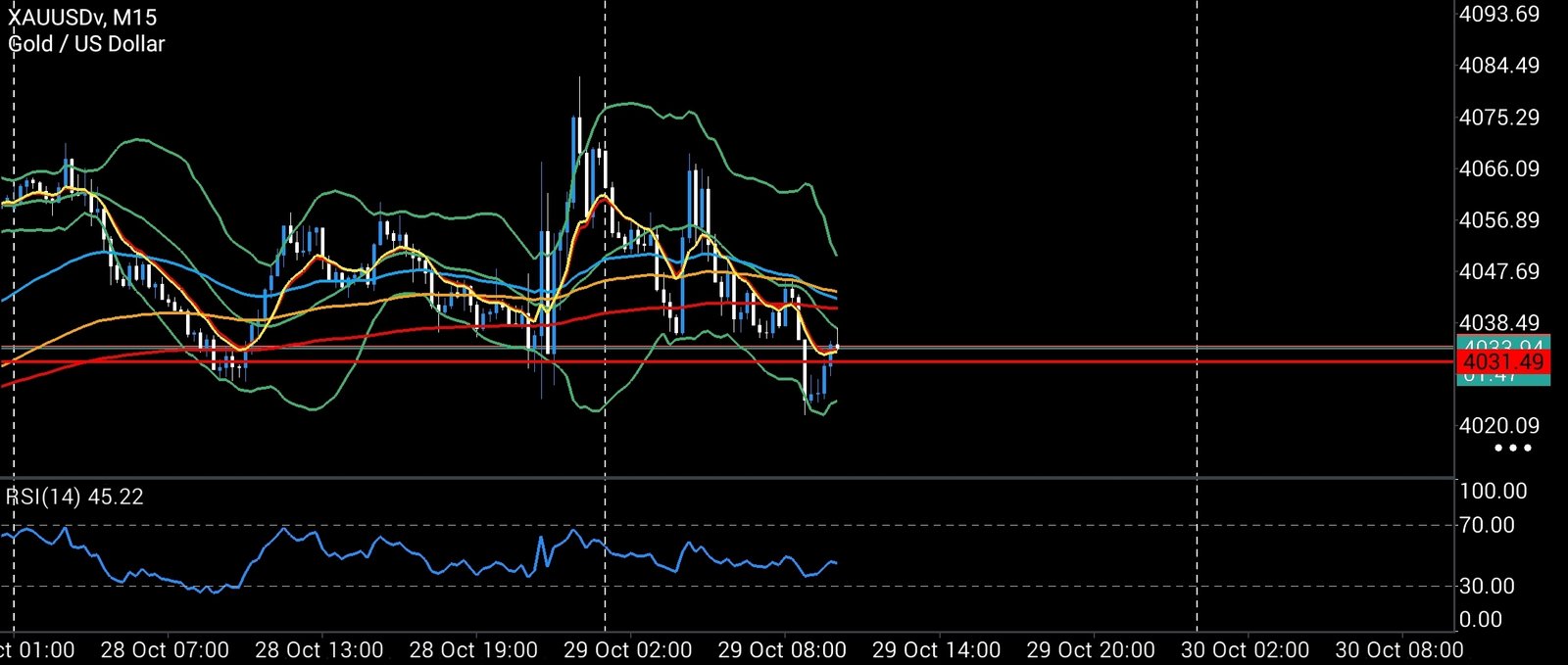Screen dimensions: 1568x665
Task: Click the 4075.29 price axis label
Action: [1499, 118]
